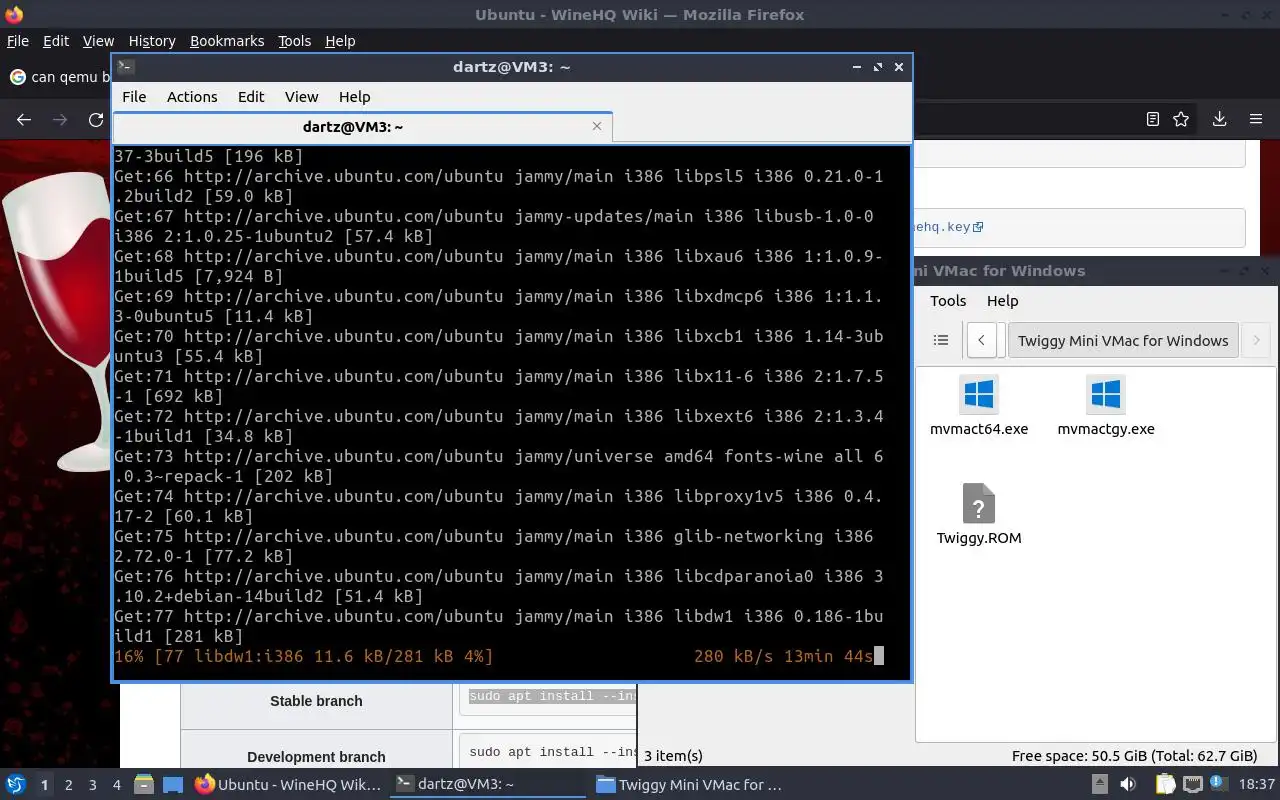Switch to the 'can qemu b' Firefox tab
This screenshot has width=1280, height=800.
pos(58,77)
